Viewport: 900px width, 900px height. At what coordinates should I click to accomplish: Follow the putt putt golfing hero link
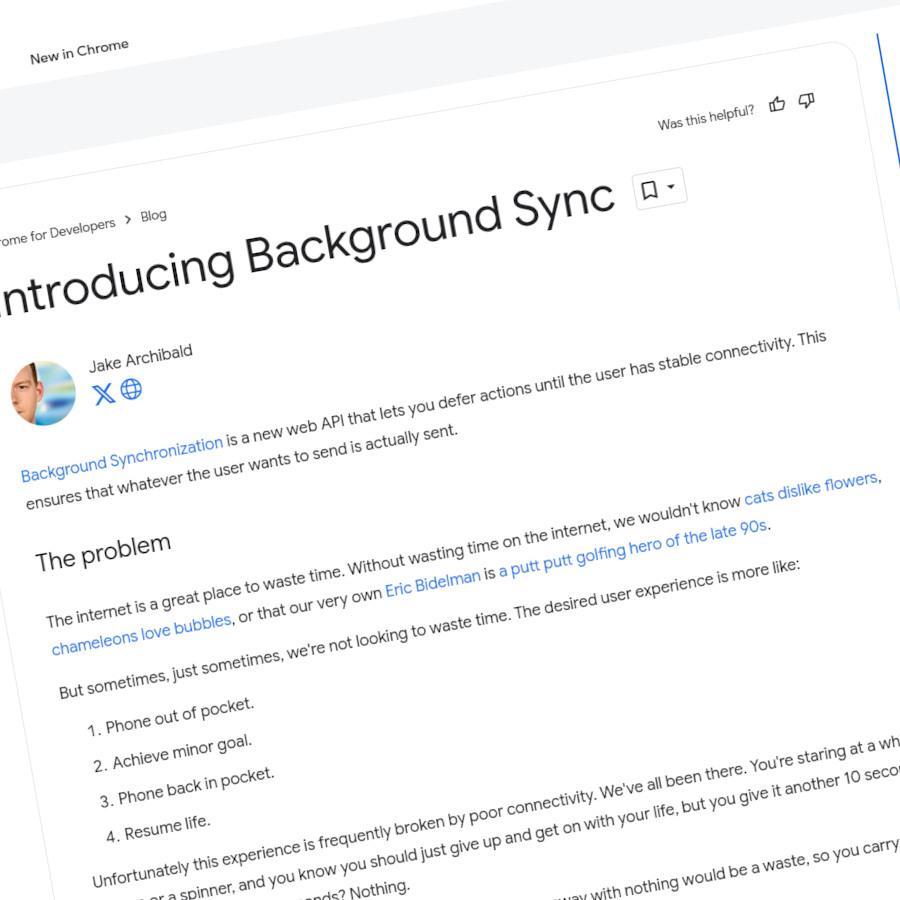tap(633, 548)
